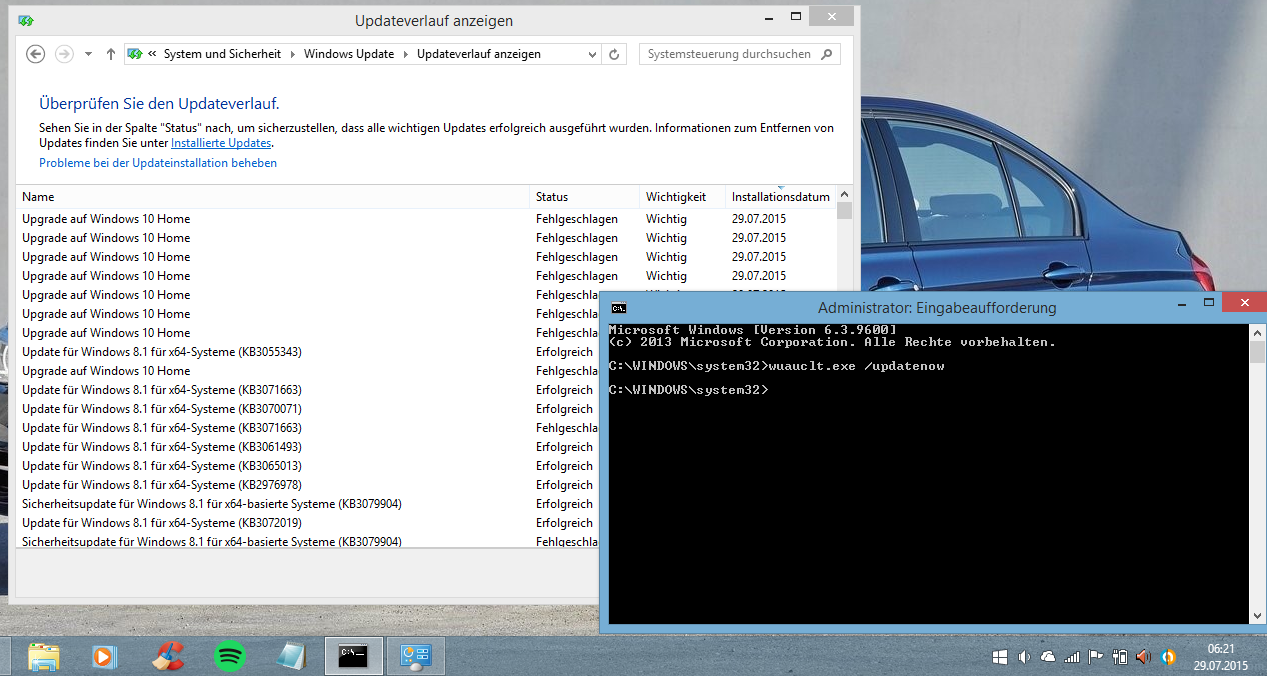
Task: Go back with the Control Panel back arrow
Action: [36, 54]
